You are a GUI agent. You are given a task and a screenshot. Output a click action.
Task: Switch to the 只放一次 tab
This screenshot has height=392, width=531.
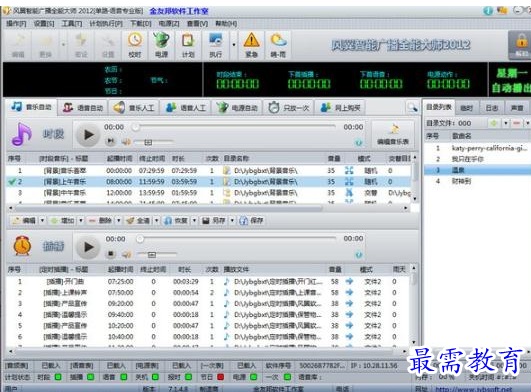coord(289,108)
